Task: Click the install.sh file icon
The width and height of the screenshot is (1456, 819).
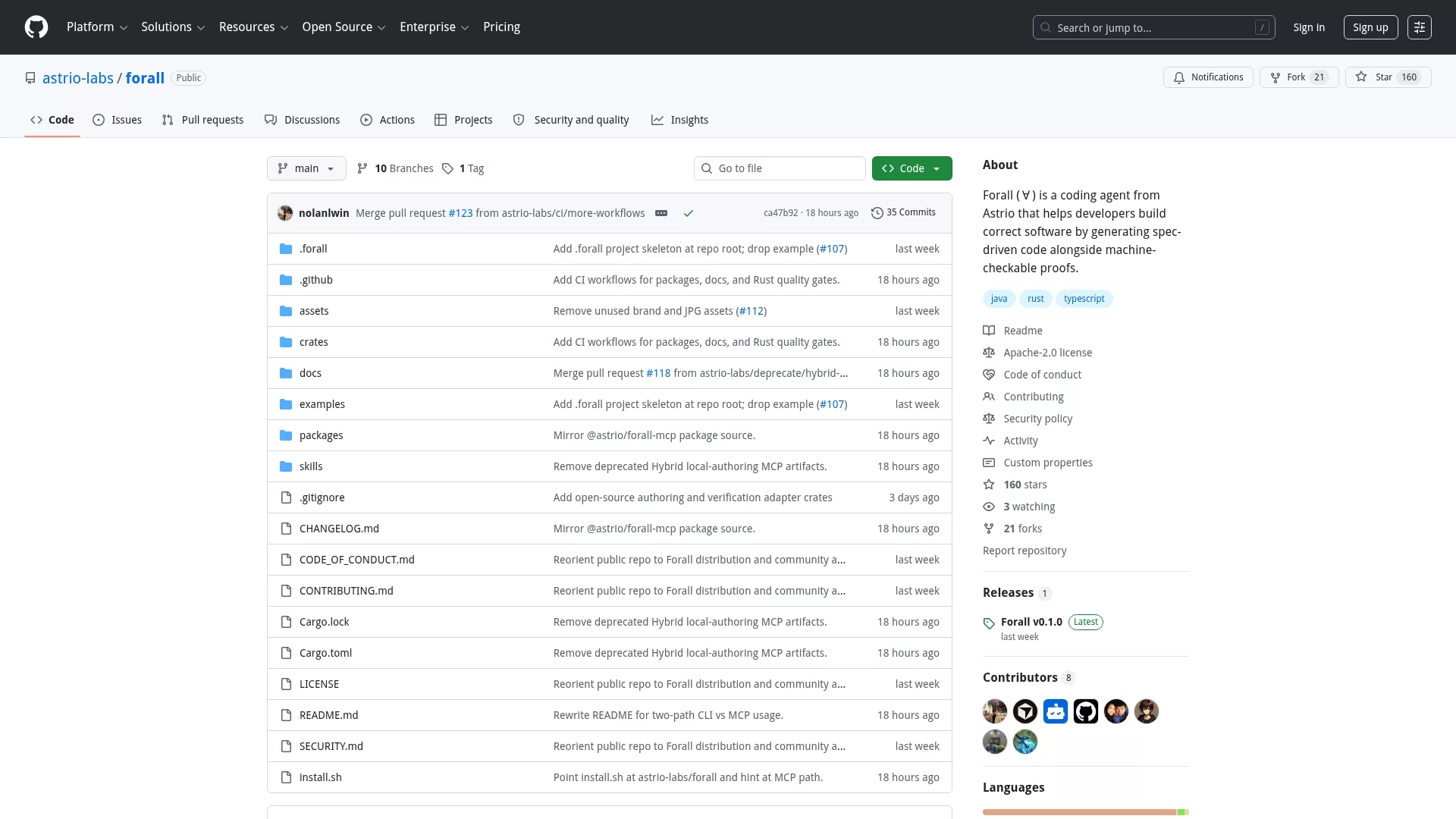Action: pos(286,777)
